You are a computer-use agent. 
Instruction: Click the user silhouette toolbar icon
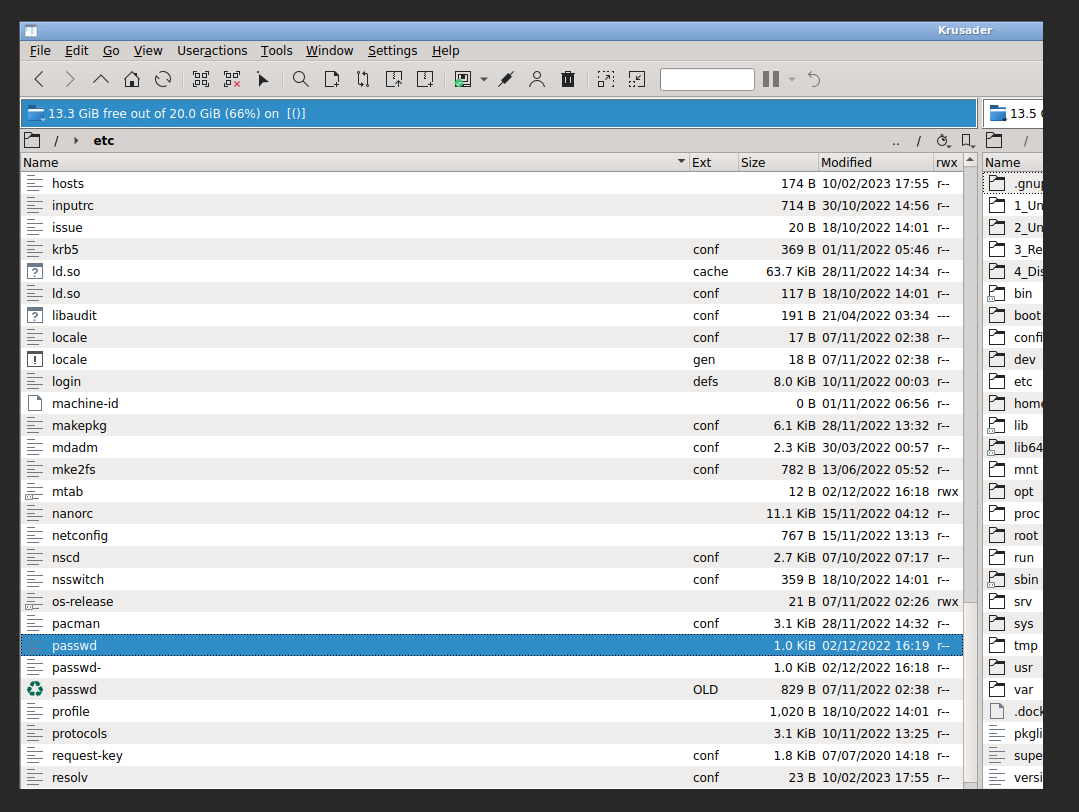pos(537,79)
